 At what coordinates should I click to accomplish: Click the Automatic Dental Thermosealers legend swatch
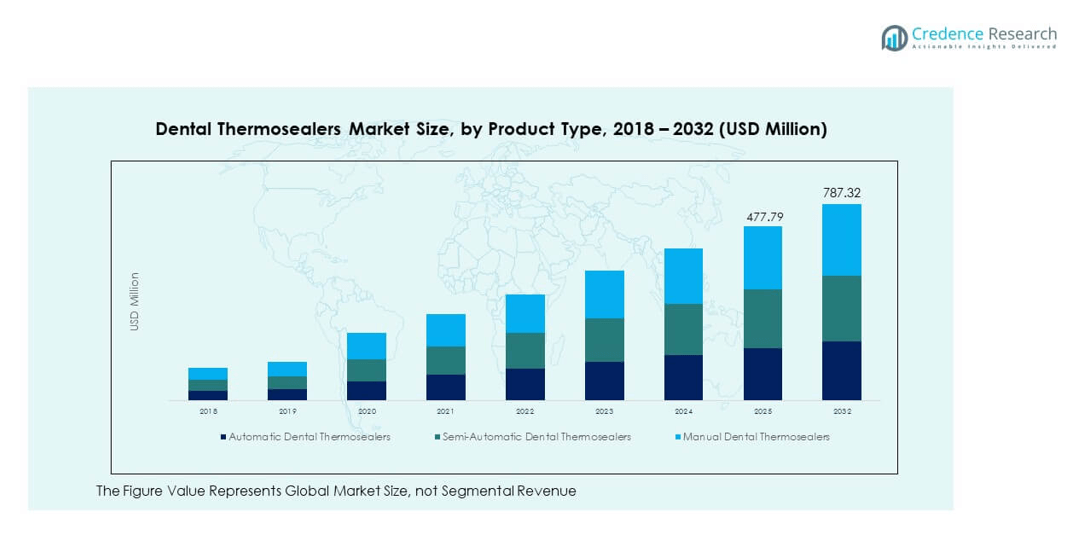(223, 437)
